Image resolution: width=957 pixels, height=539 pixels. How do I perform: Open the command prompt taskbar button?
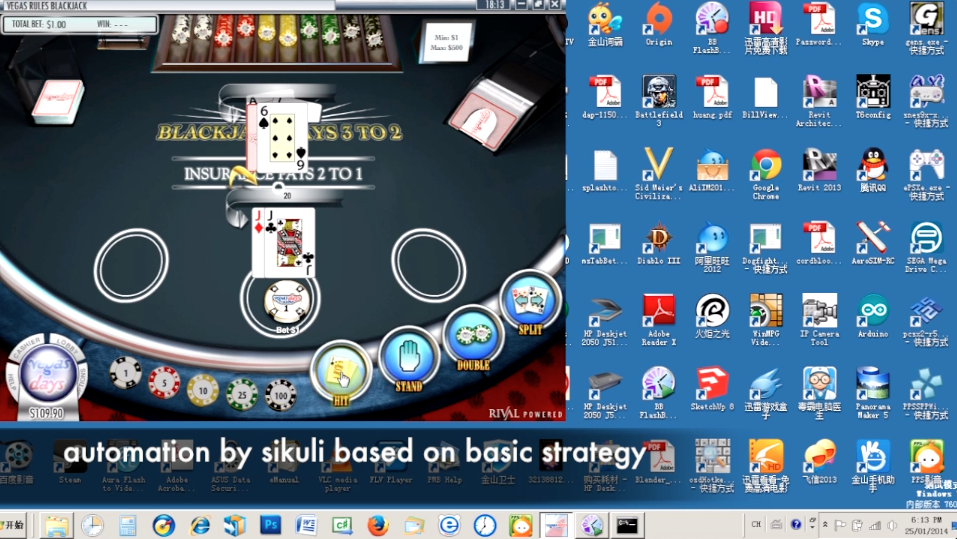tap(627, 525)
